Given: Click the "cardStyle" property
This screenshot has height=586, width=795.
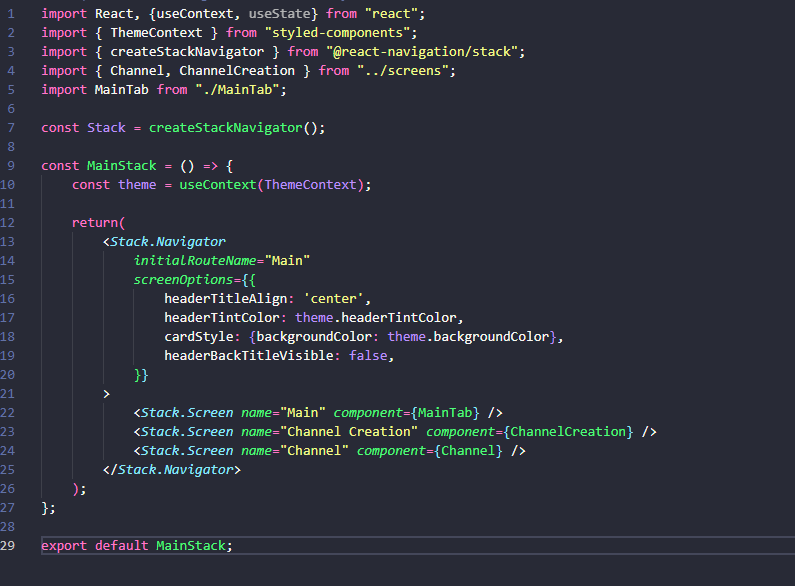Looking at the screenshot, I should click(x=199, y=337).
